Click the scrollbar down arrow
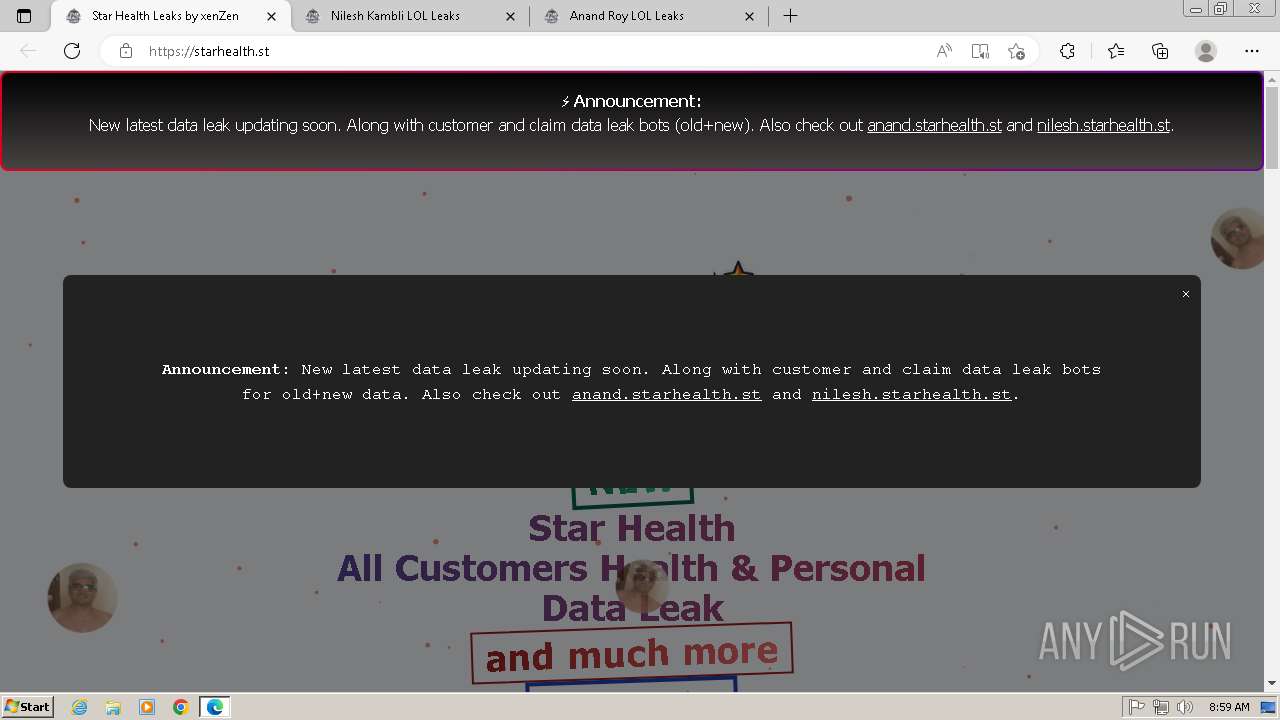Viewport: 1280px width, 720px height. [1272, 684]
